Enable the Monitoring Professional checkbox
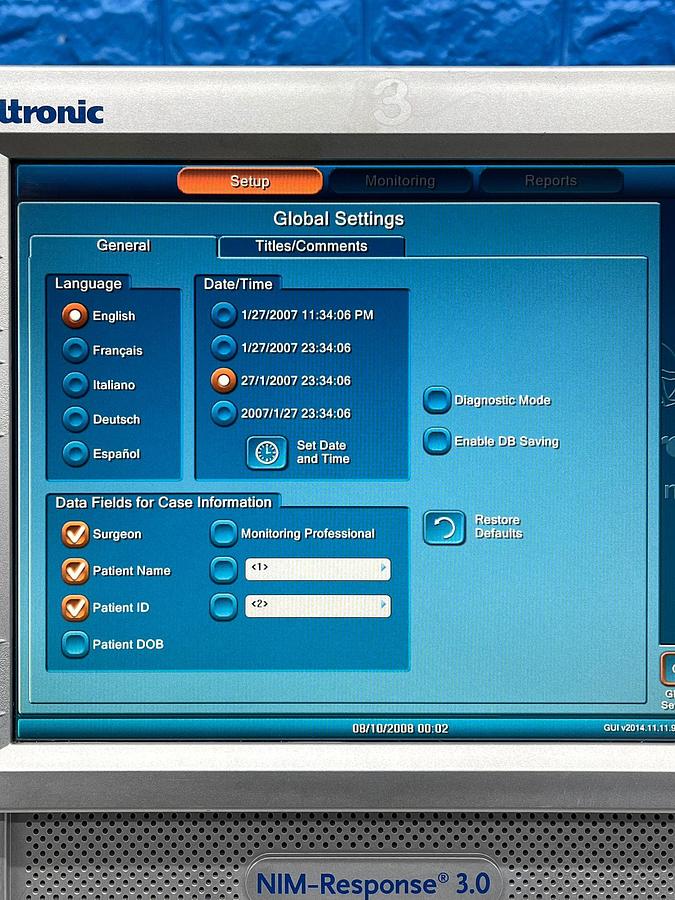The height and width of the screenshot is (900, 675). click(223, 533)
